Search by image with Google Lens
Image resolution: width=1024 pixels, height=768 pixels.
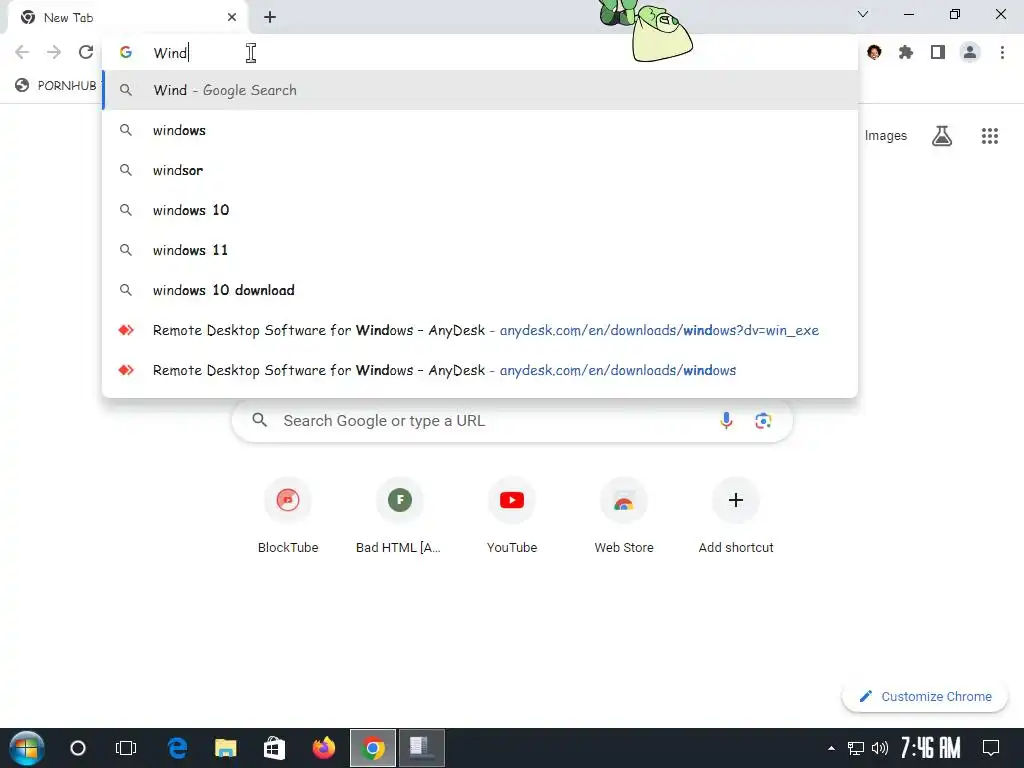point(763,421)
